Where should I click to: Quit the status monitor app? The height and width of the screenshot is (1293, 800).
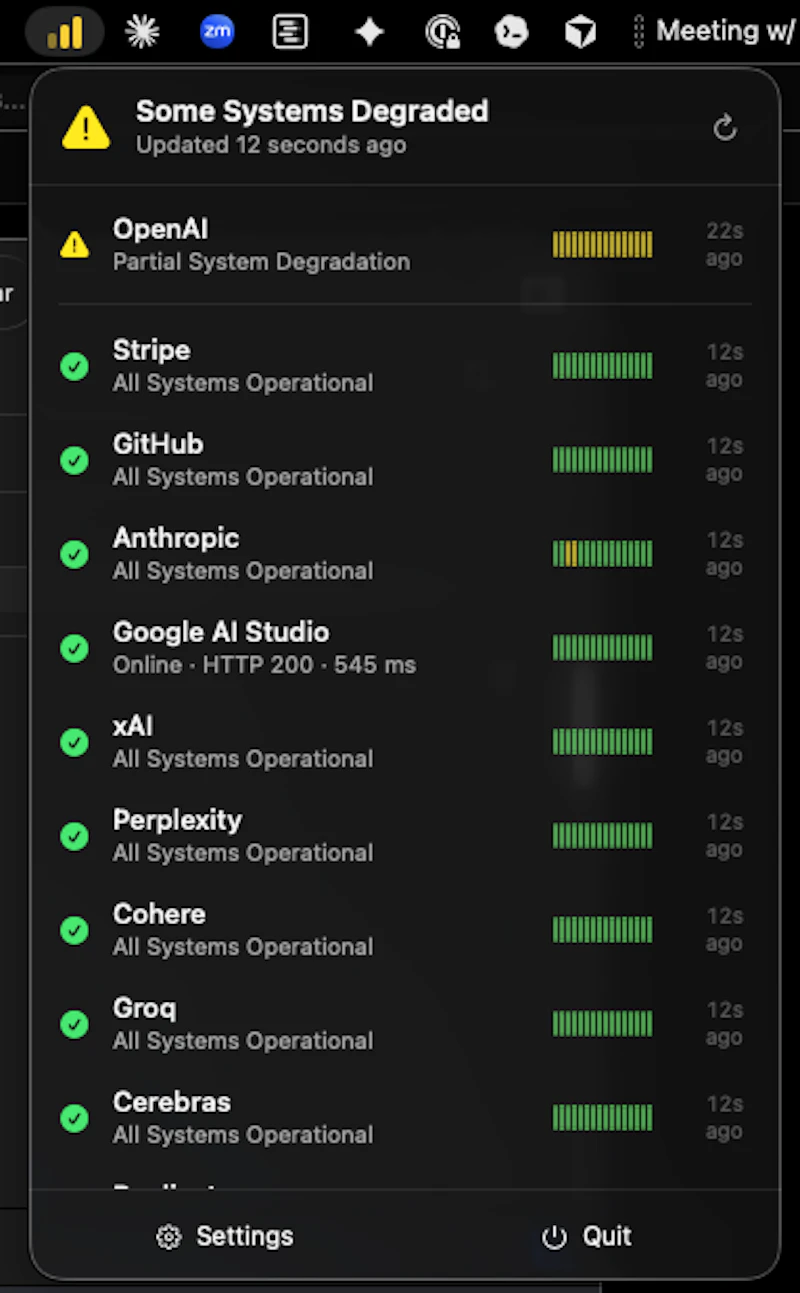pyautogui.click(x=587, y=1236)
